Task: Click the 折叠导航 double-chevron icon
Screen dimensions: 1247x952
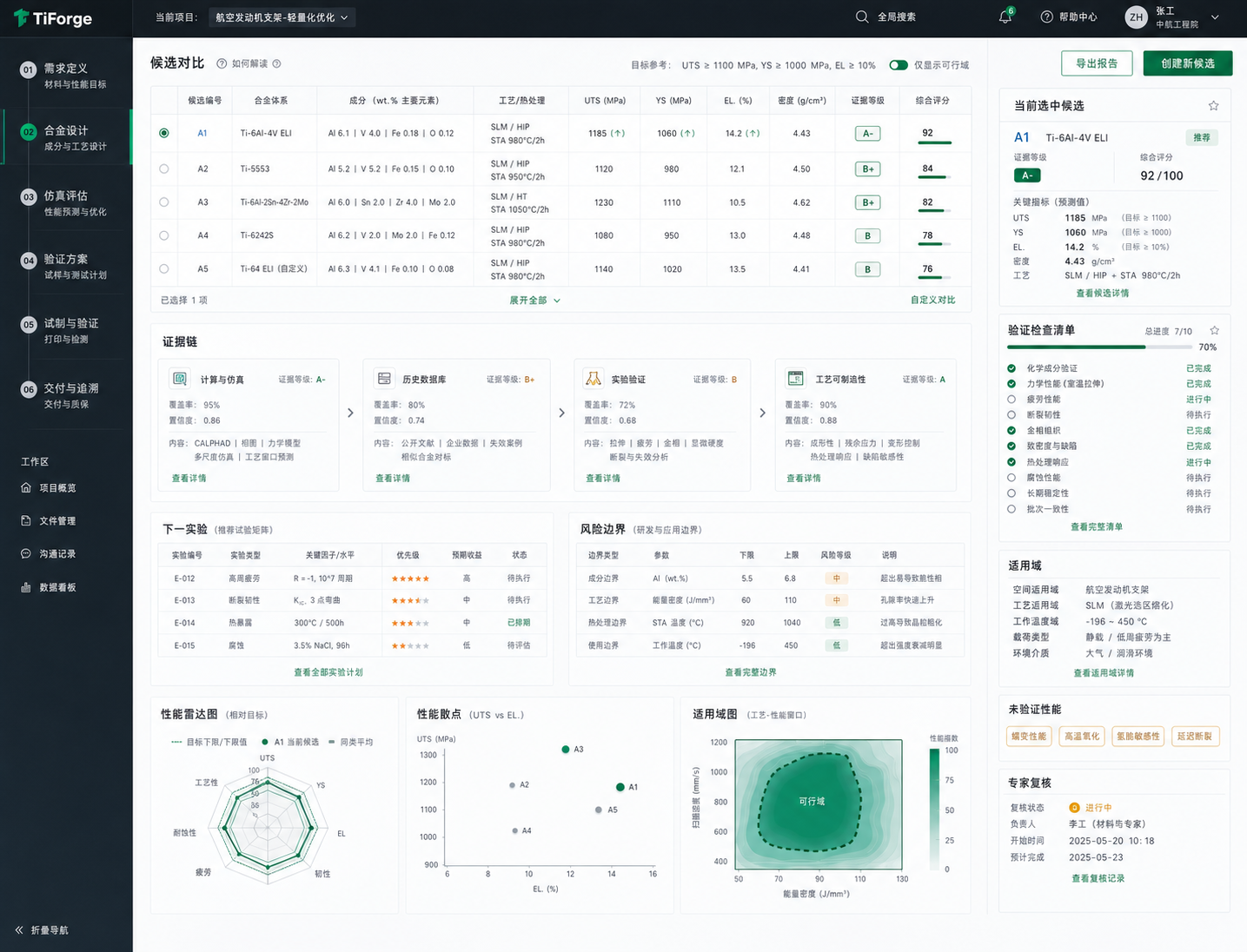Action: pyautogui.click(x=19, y=930)
